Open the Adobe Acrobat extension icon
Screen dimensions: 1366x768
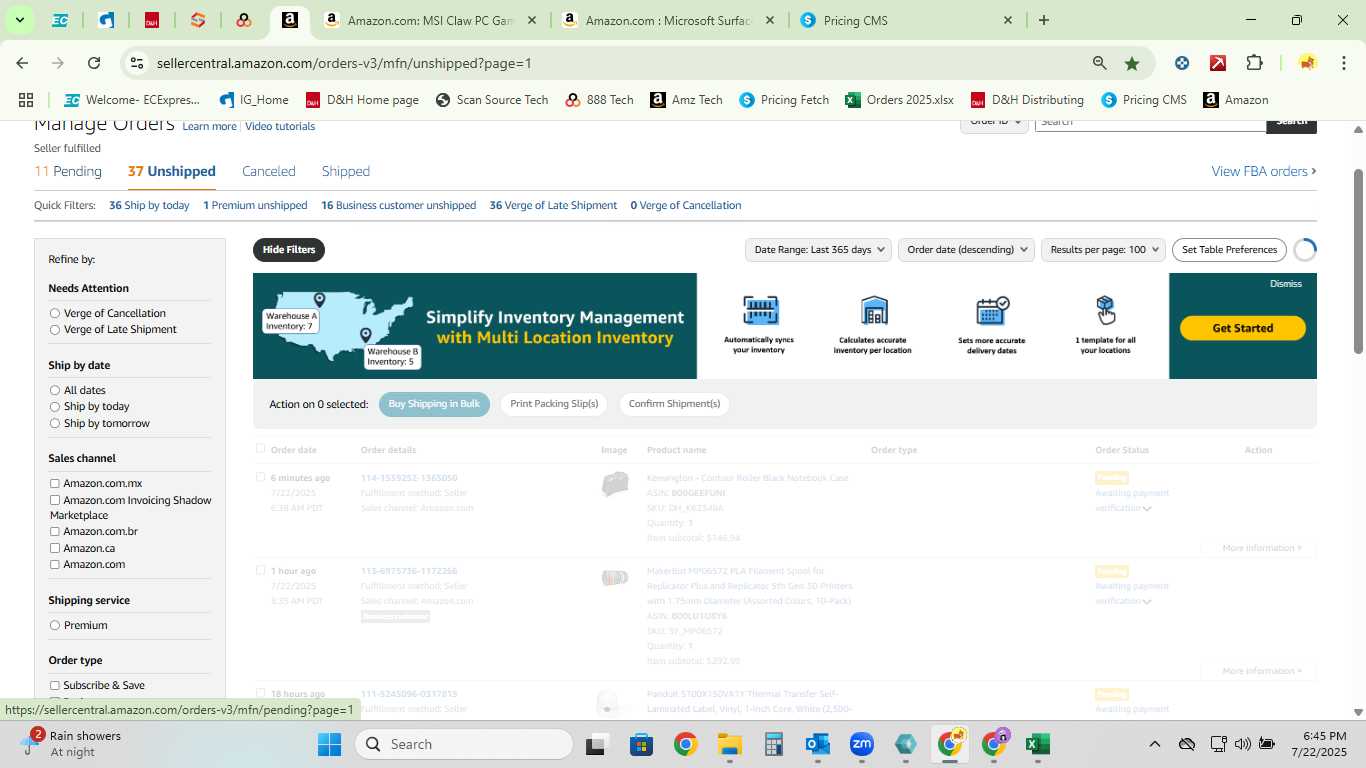(1218, 63)
